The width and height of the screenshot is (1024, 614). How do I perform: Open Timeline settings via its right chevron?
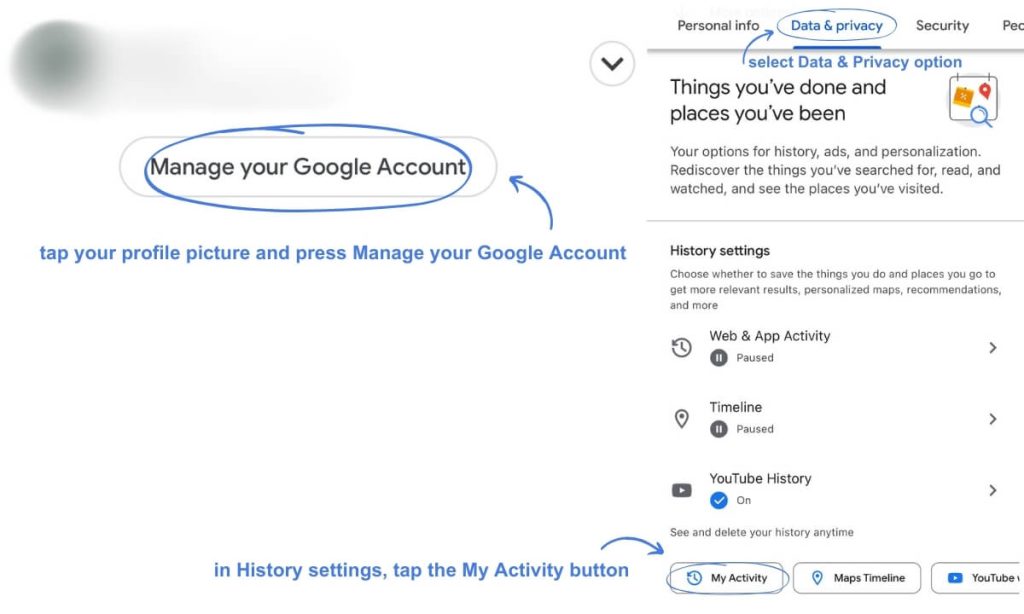pyautogui.click(x=993, y=419)
